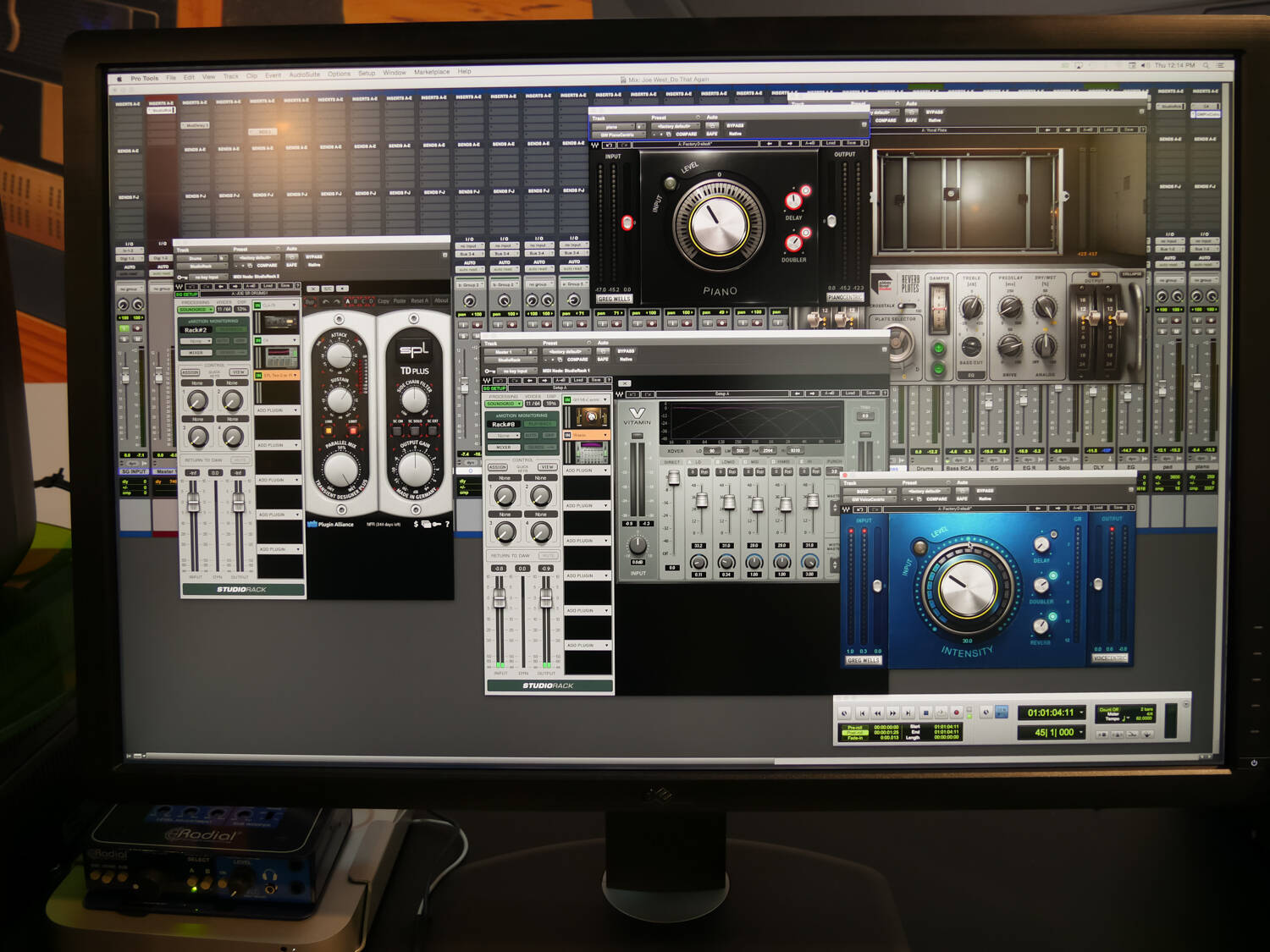Open the Pro Tools application menu
Viewport: 1270px width, 952px height.
[145, 78]
